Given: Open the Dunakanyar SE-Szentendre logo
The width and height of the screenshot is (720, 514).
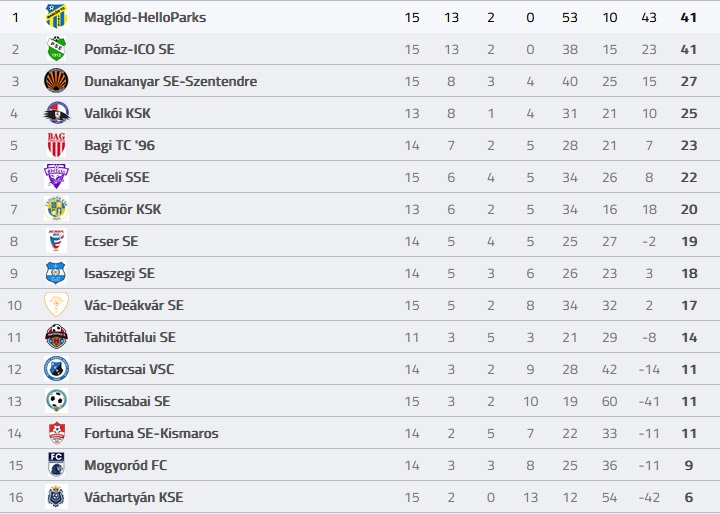Looking at the screenshot, I should (56, 81).
